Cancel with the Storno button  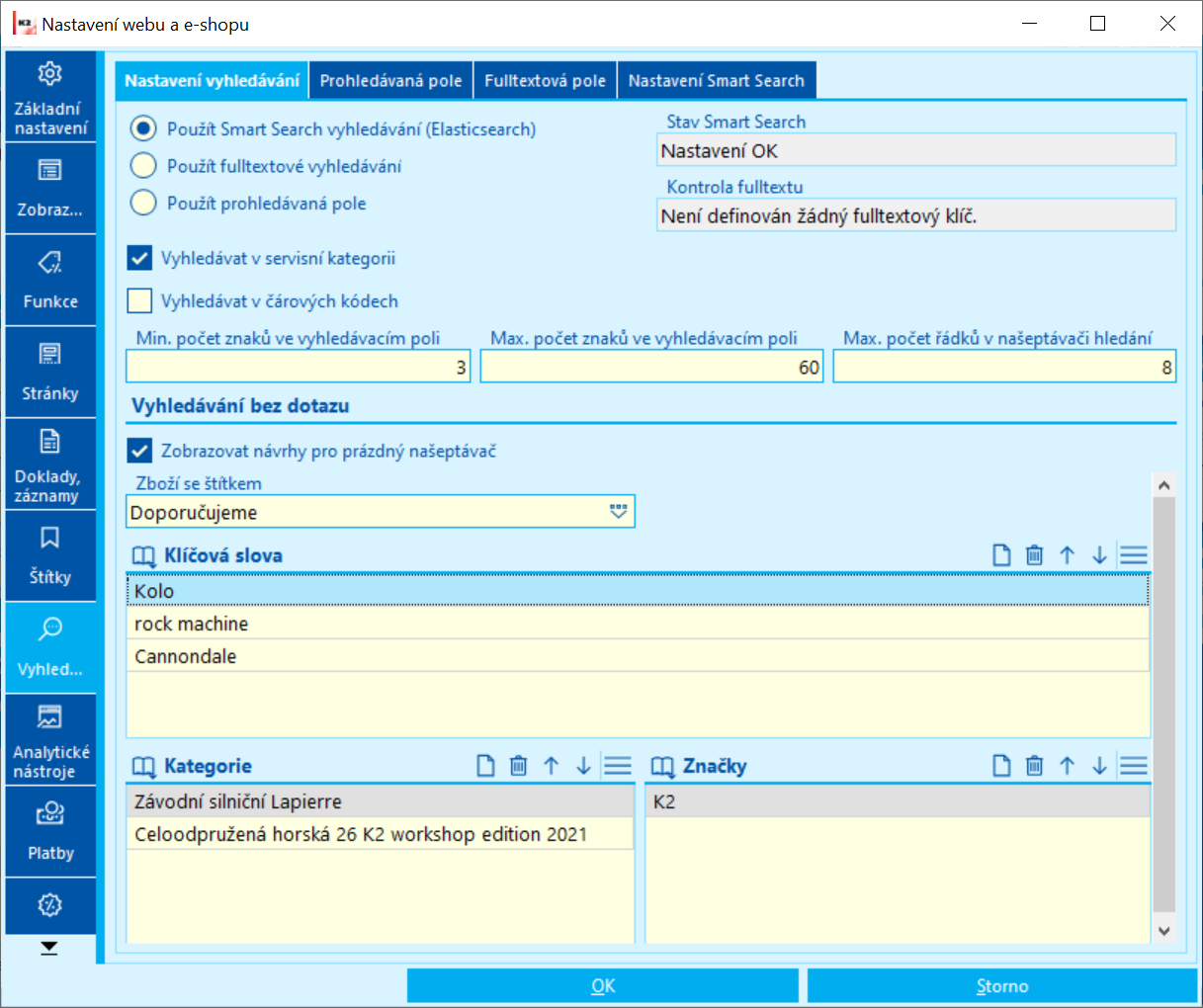tap(1002, 986)
